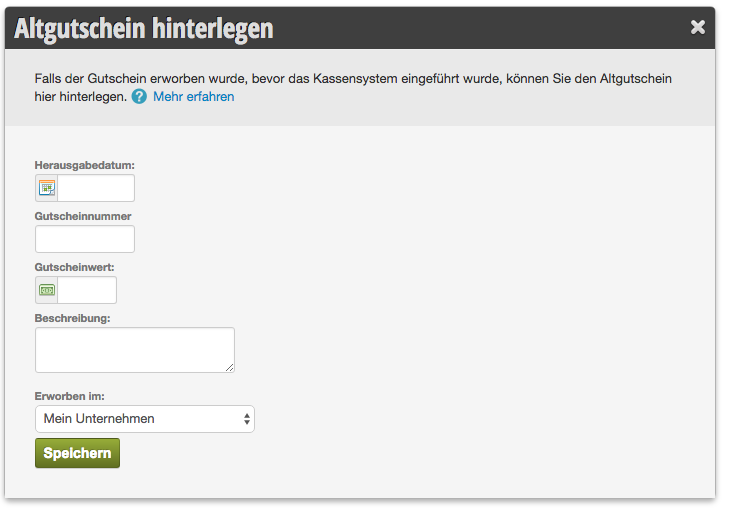Select the Gutscheinwert amount field

point(87,290)
